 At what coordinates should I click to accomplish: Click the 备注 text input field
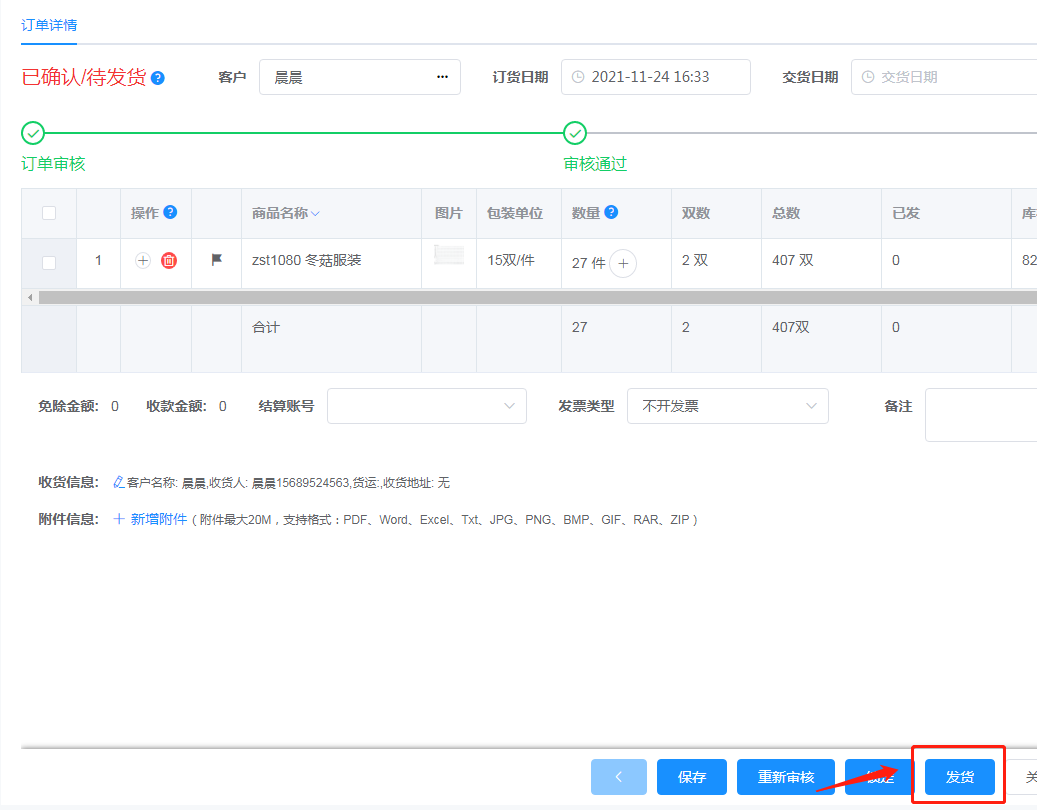point(980,415)
